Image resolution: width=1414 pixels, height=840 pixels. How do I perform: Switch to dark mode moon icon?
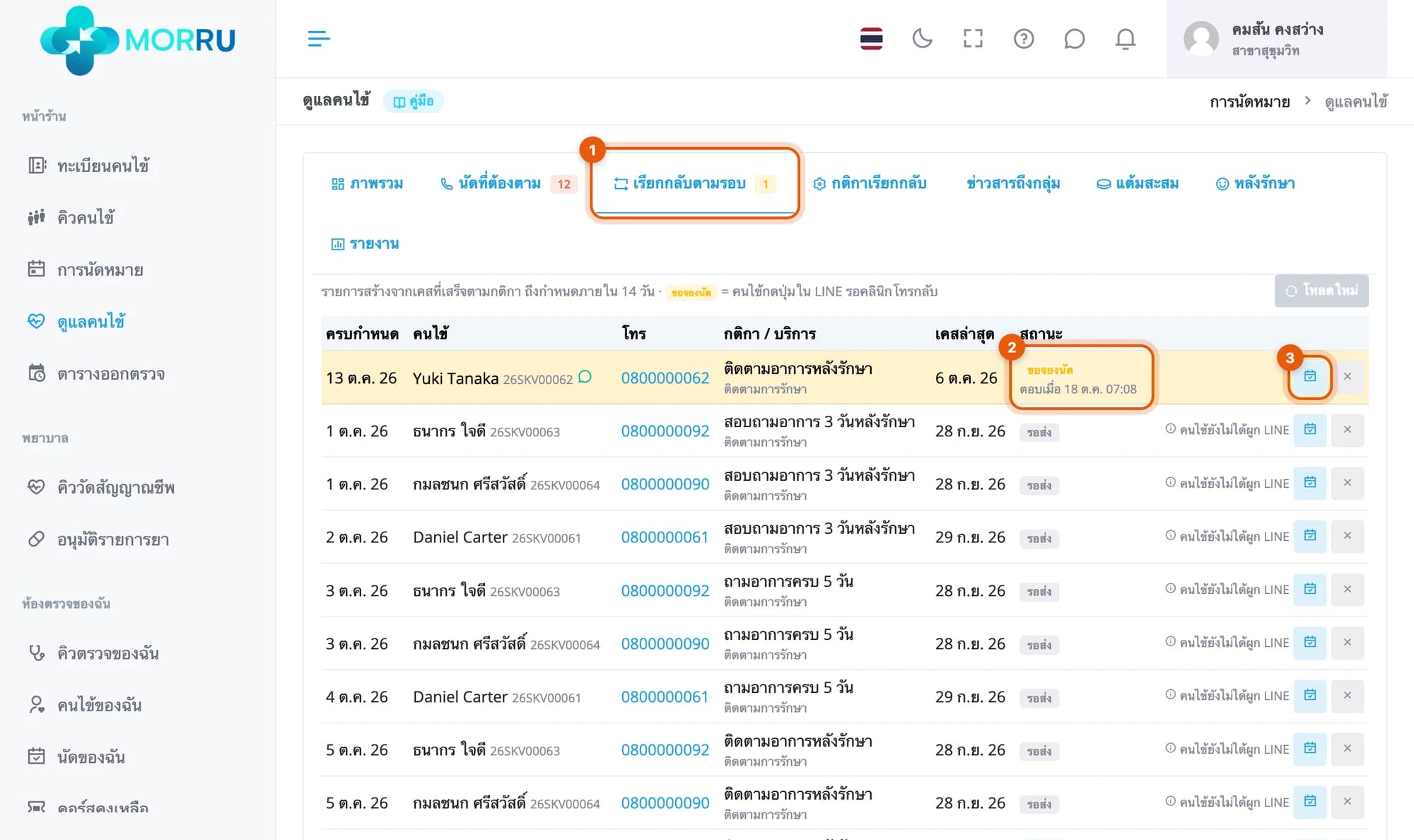tap(922, 38)
